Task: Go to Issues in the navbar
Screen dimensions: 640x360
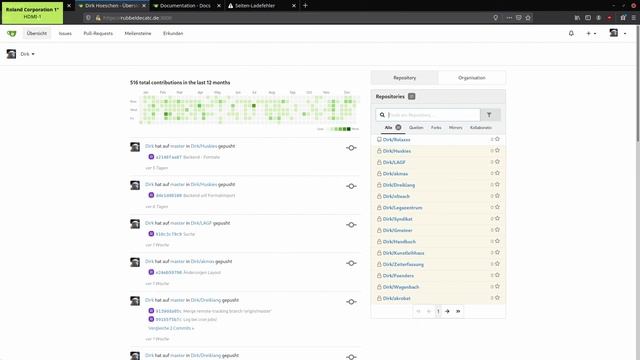Action: pos(65,33)
